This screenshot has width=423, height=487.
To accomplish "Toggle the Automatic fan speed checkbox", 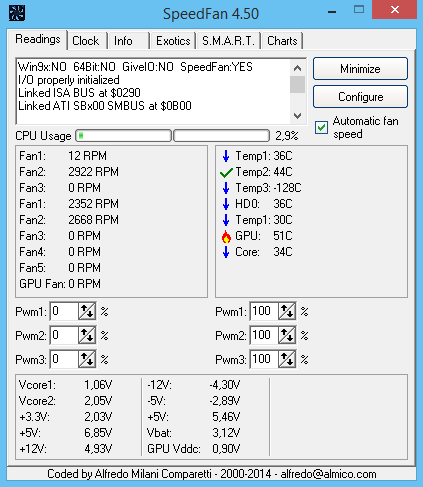I will 321,127.
